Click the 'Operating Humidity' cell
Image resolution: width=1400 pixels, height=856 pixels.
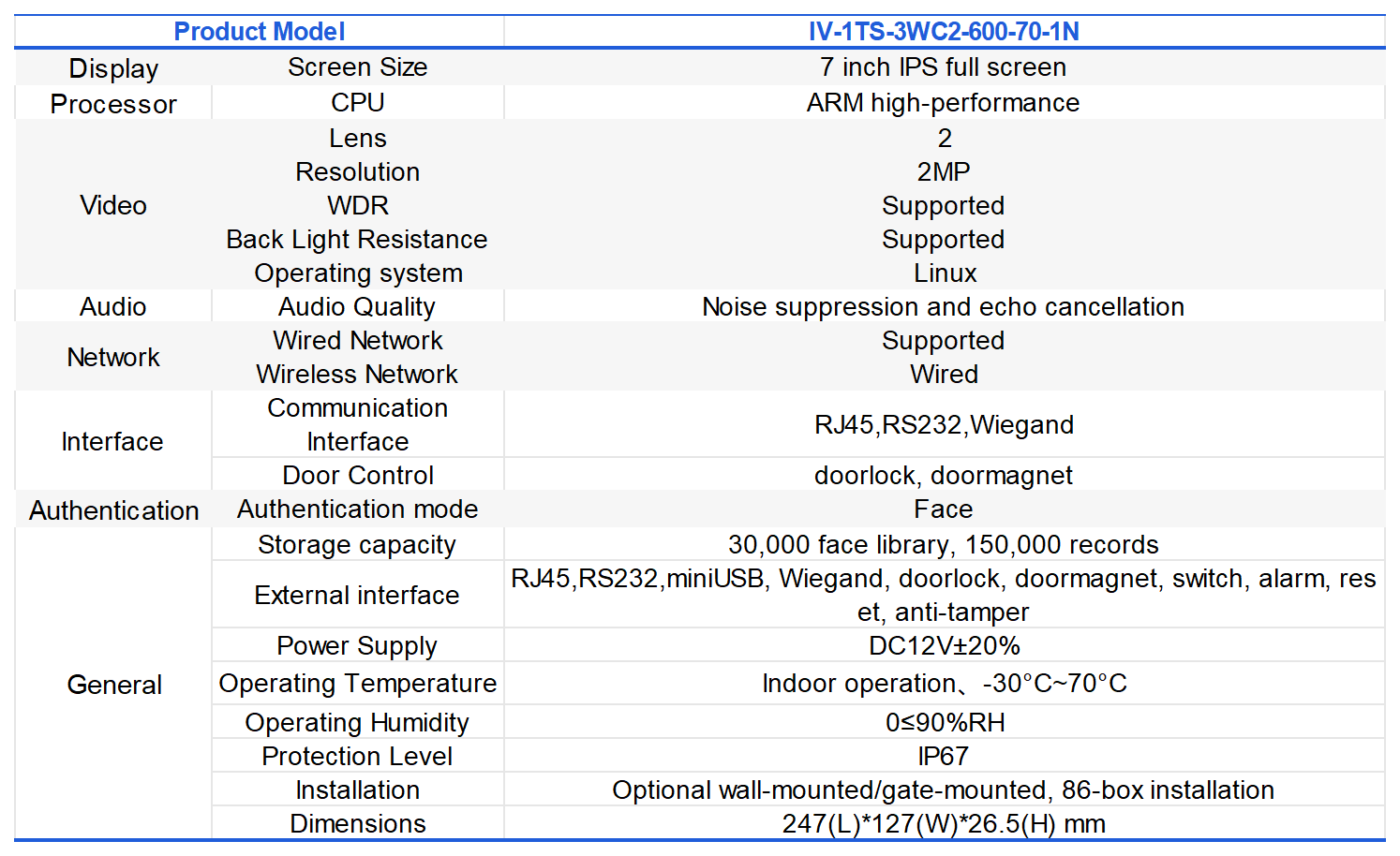[357, 723]
